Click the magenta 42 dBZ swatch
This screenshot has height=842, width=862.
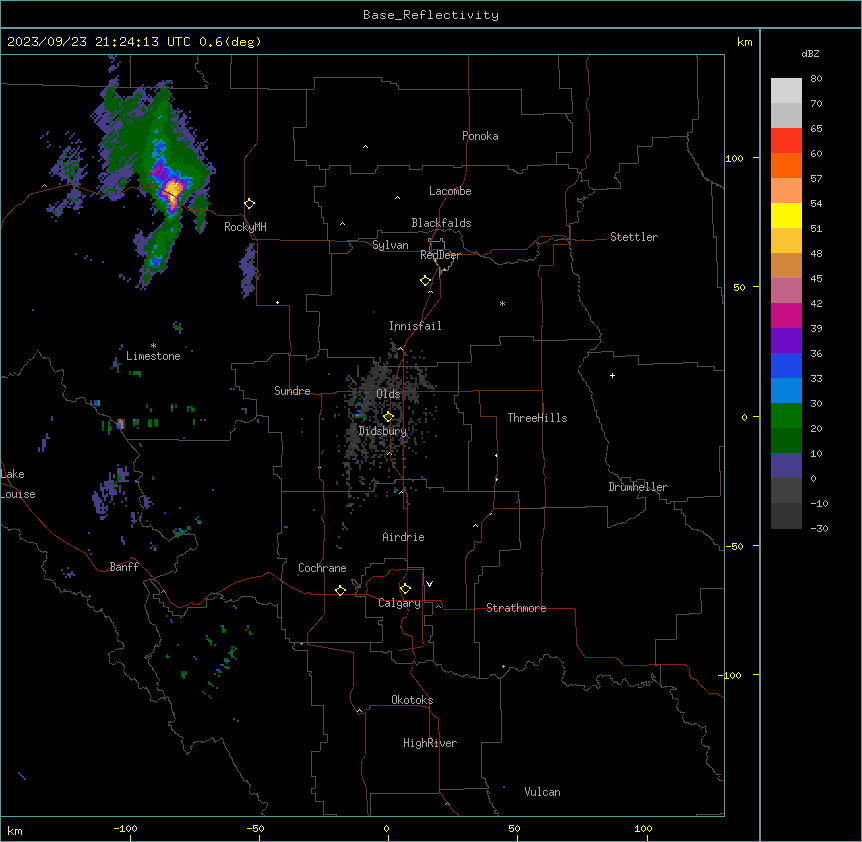coord(786,315)
